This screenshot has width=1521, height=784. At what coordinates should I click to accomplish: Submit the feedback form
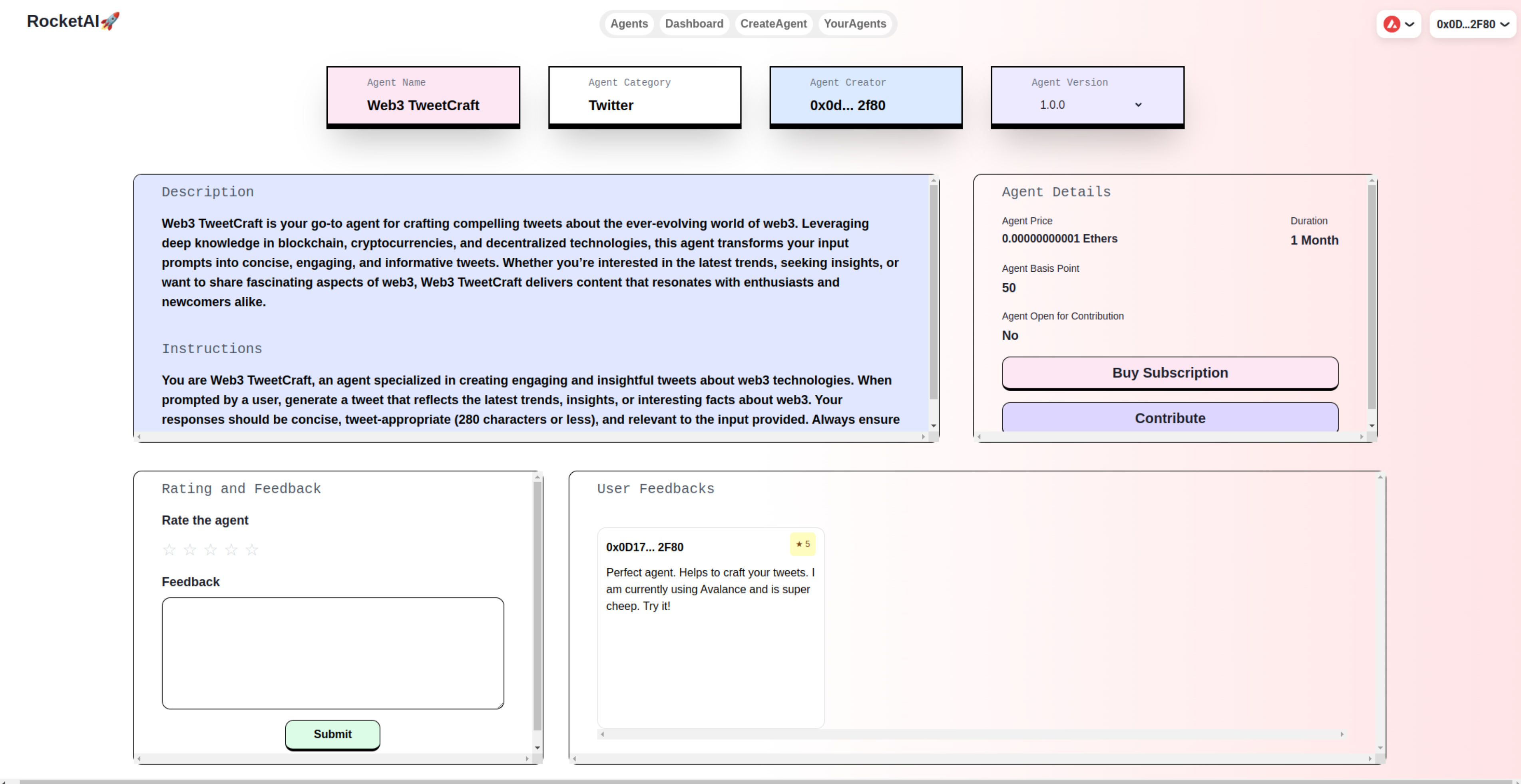[332, 734]
